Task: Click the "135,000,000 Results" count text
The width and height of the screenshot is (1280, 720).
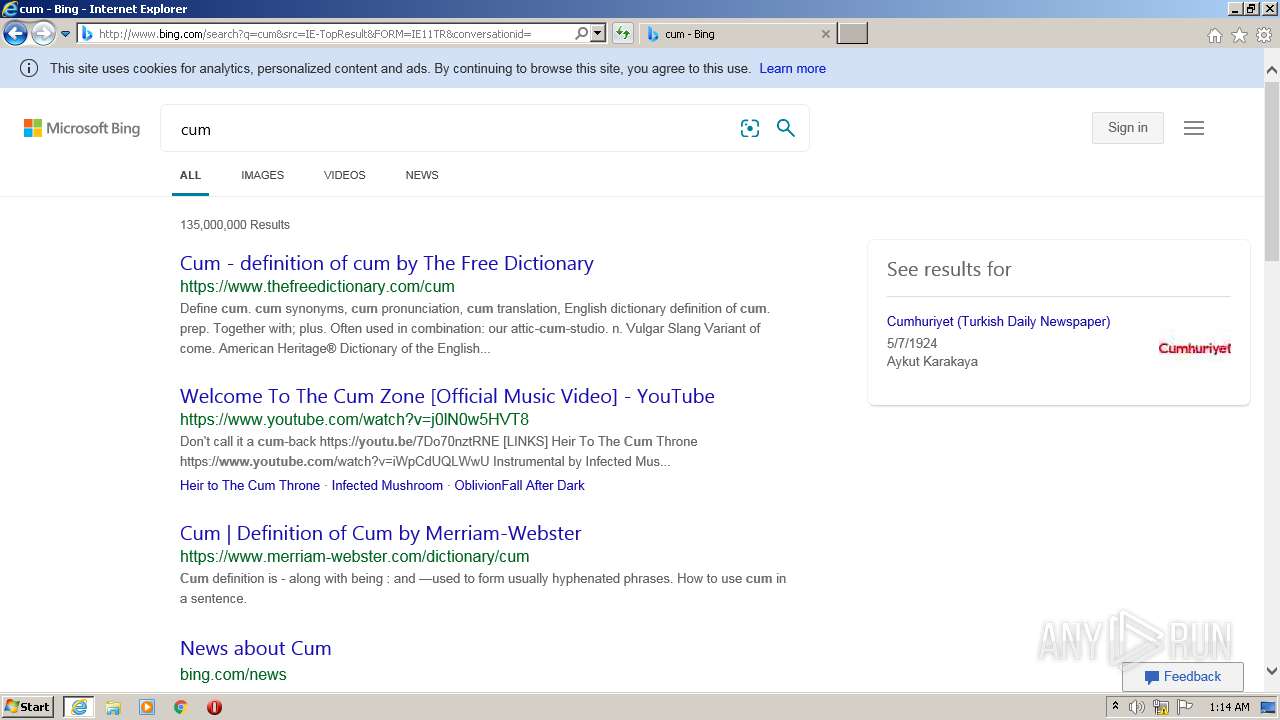Action: (235, 225)
